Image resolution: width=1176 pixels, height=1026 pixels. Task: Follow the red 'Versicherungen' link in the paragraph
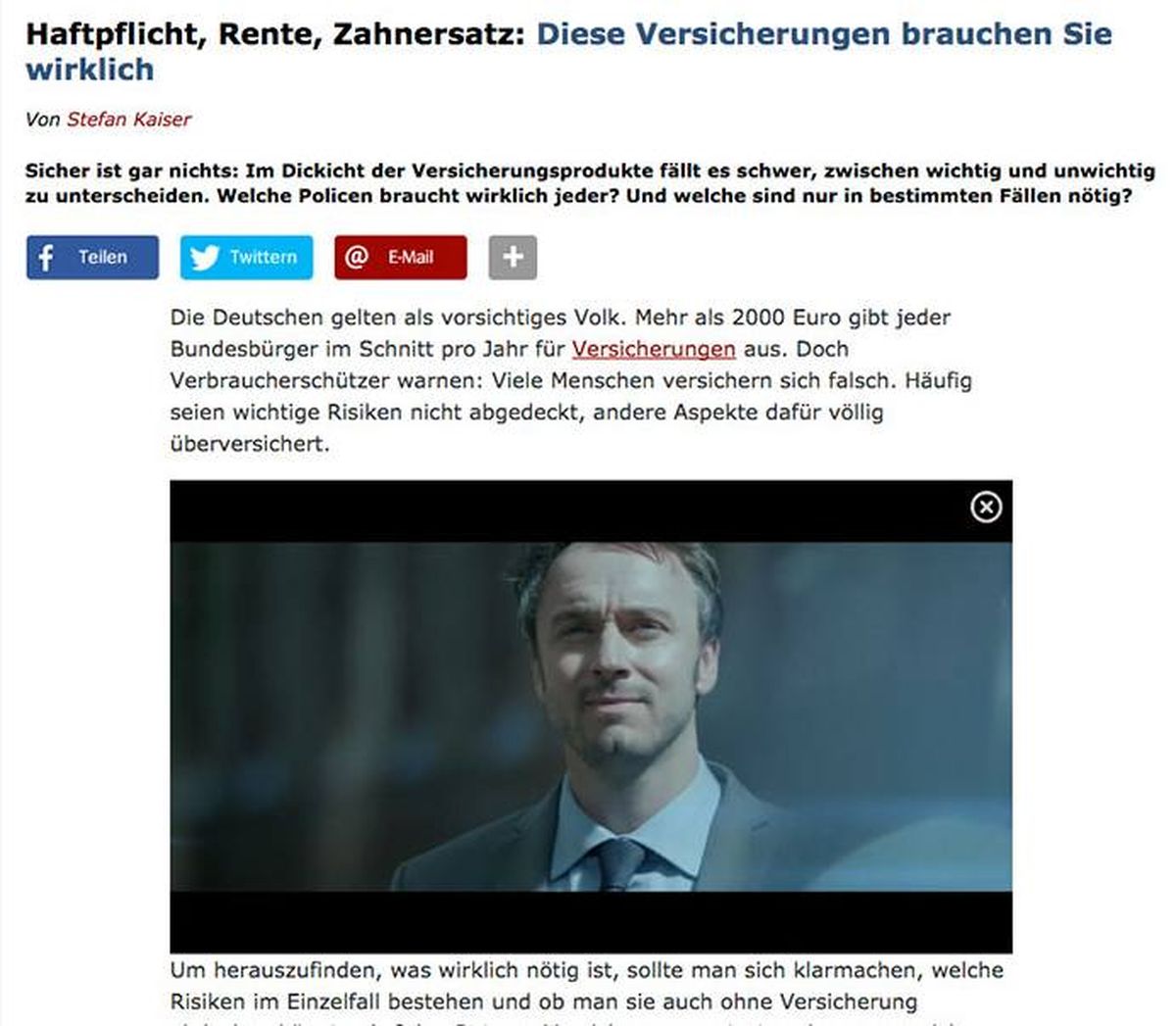654,349
